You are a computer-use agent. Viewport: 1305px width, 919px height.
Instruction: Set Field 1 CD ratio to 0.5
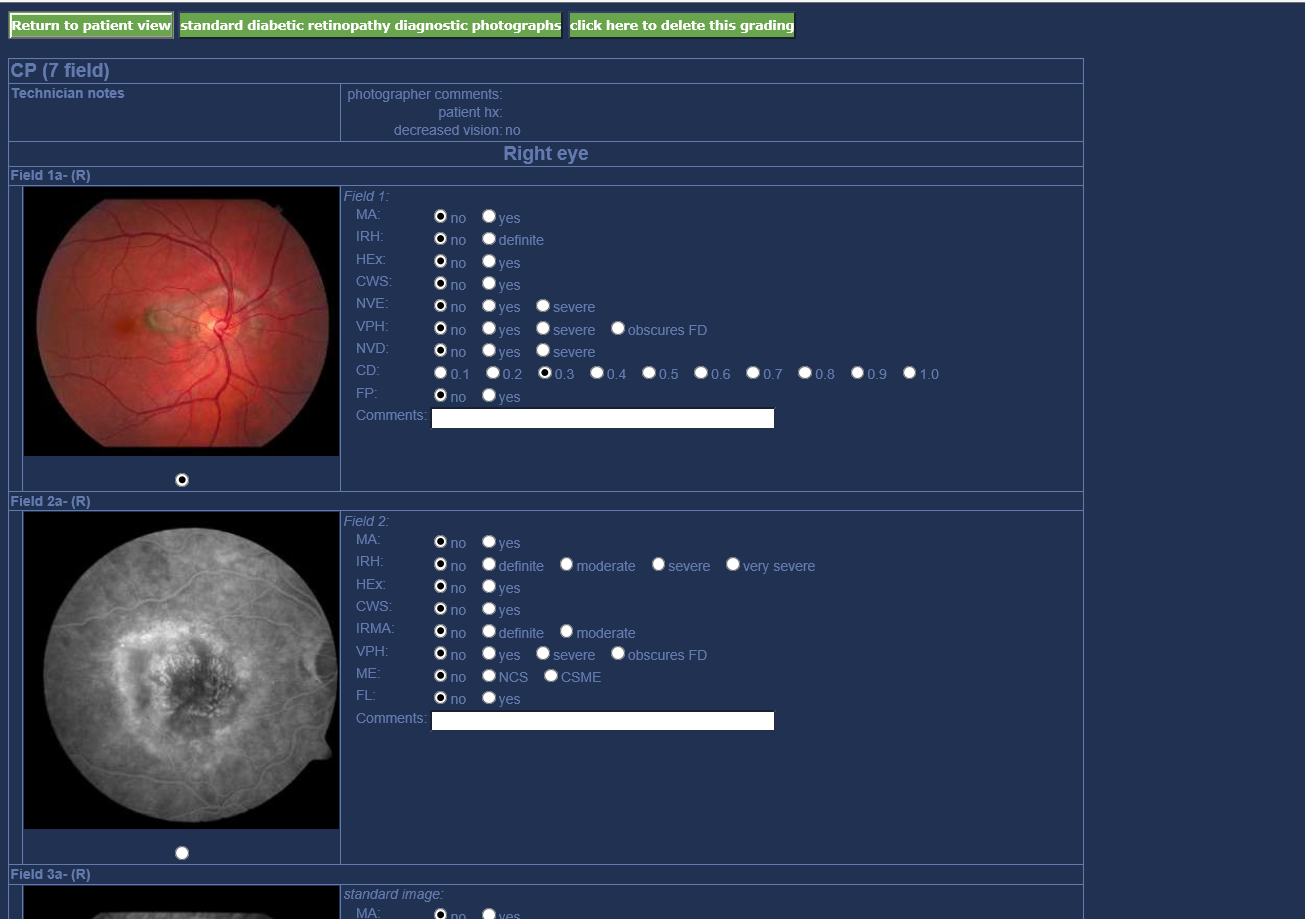click(x=649, y=373)
